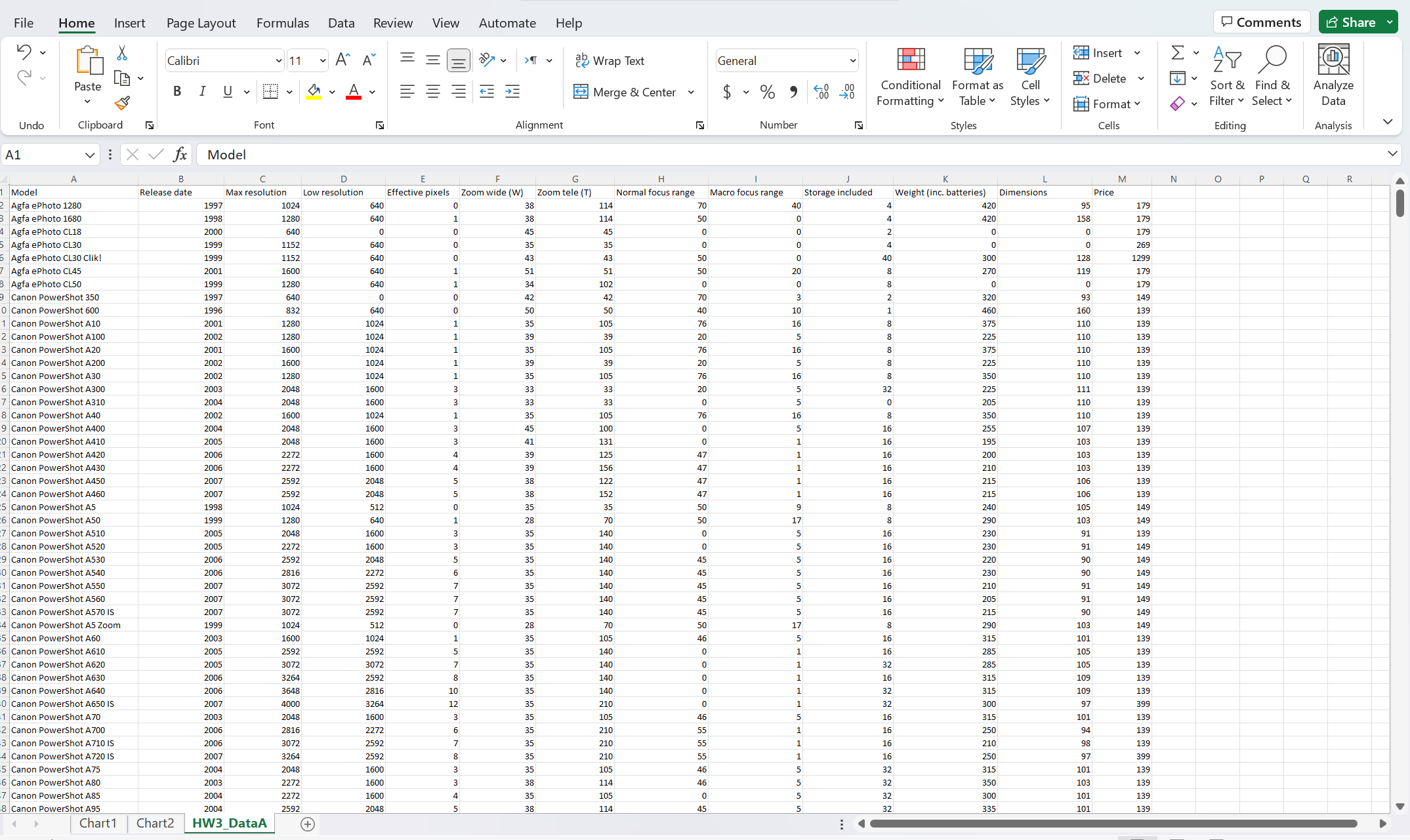The width and height of the screenshot is (1410, 840).
Task: Switch to the Formulas tab
Action: (283, 23)
